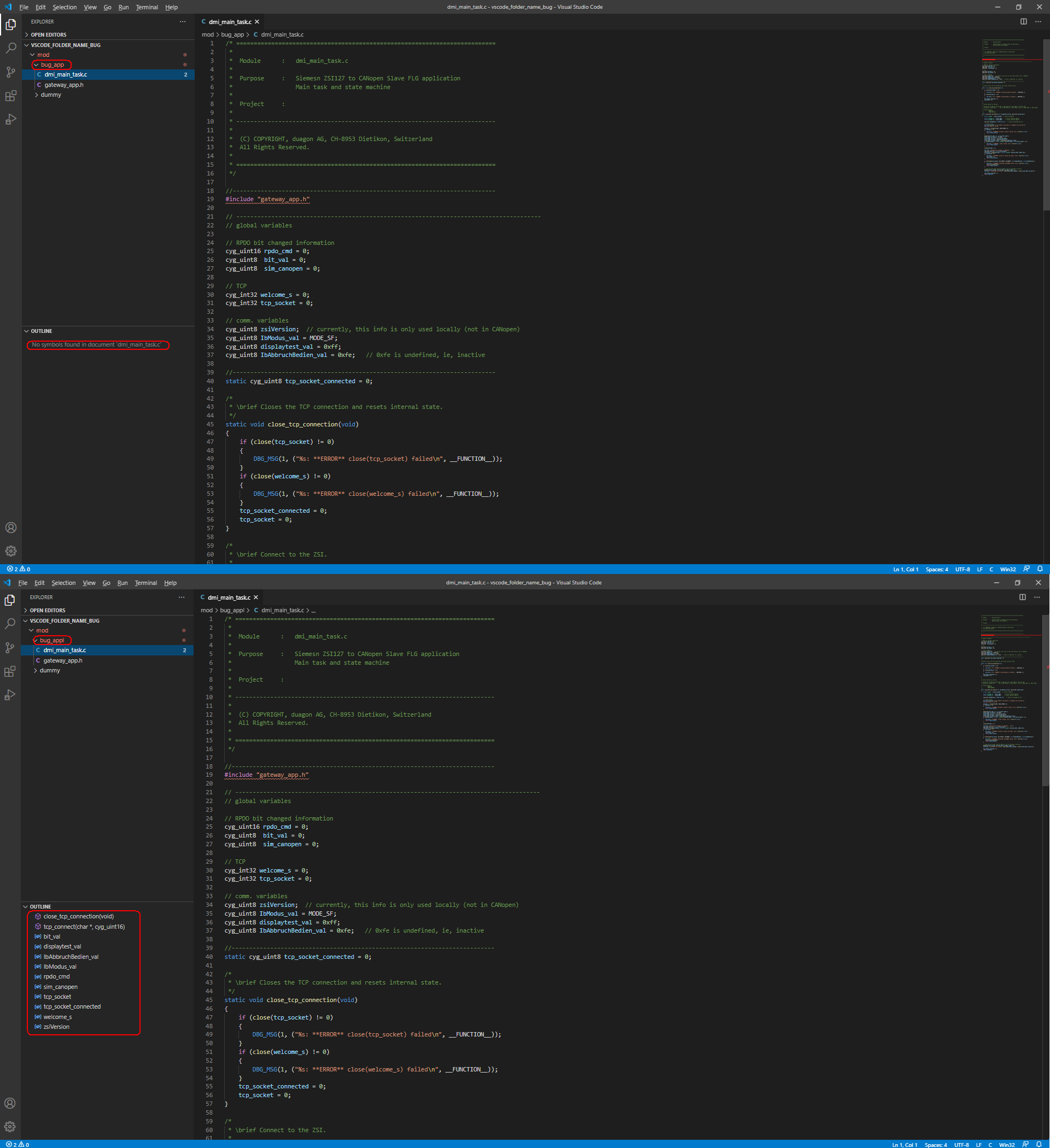Open More Actions in the editor title bar
This screenshot has height=1148, width=1050.
coord(1037,22)
